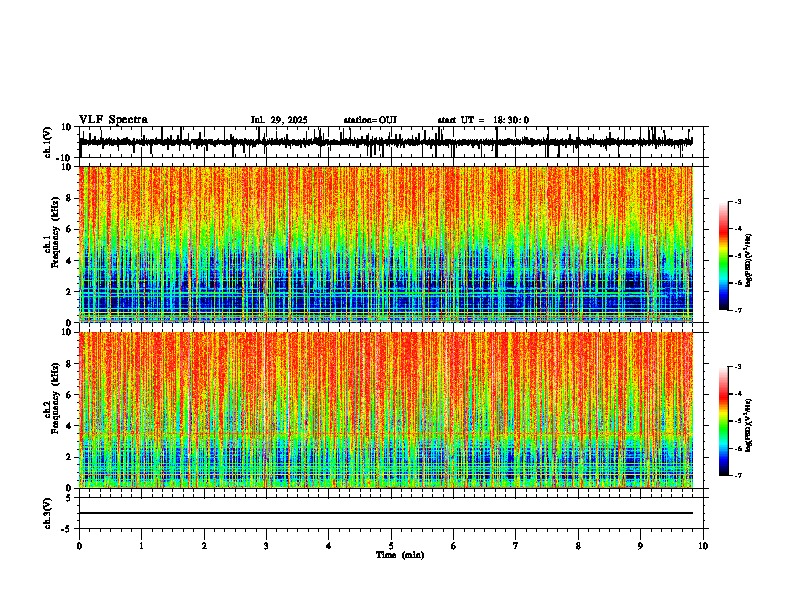
Task: Click the "VLF Spectra" title
Action: pyautogui.click(x=113, y=120)
